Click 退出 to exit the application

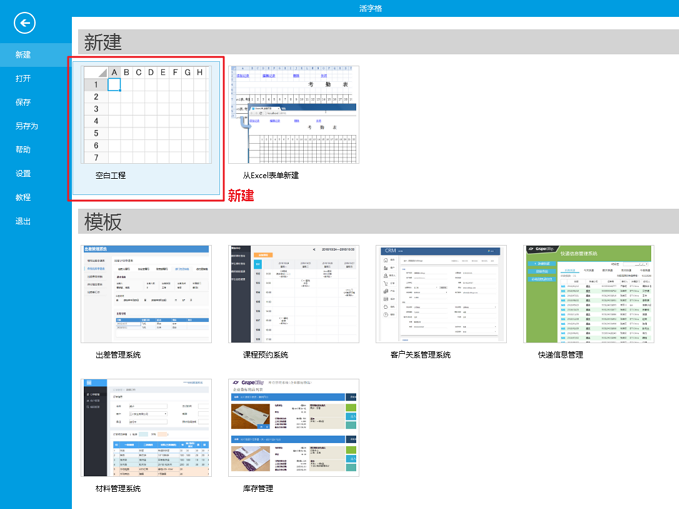[23, 221]
